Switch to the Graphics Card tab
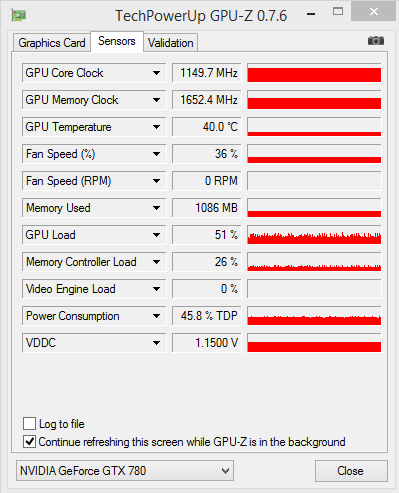 pos(52,43)
